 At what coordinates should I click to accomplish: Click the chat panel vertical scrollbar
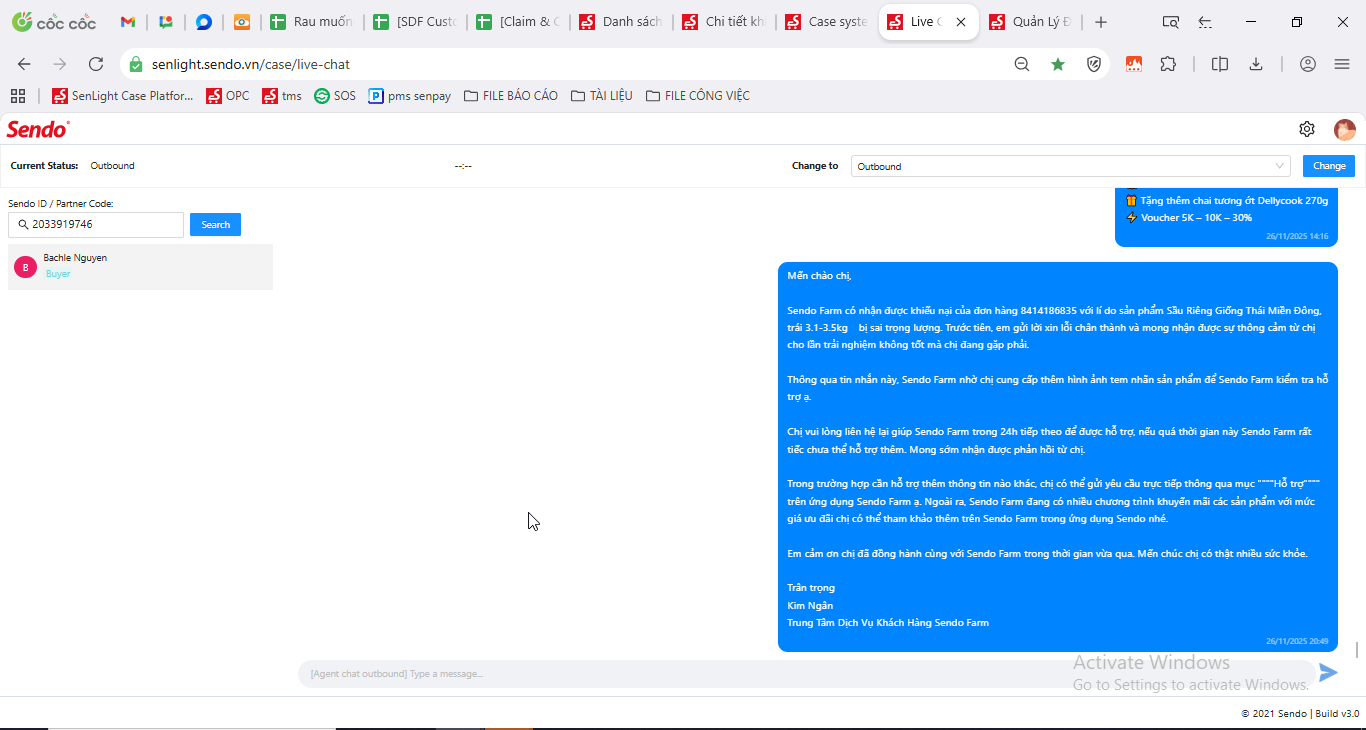pyautogui.click(x=1357, y=650)
